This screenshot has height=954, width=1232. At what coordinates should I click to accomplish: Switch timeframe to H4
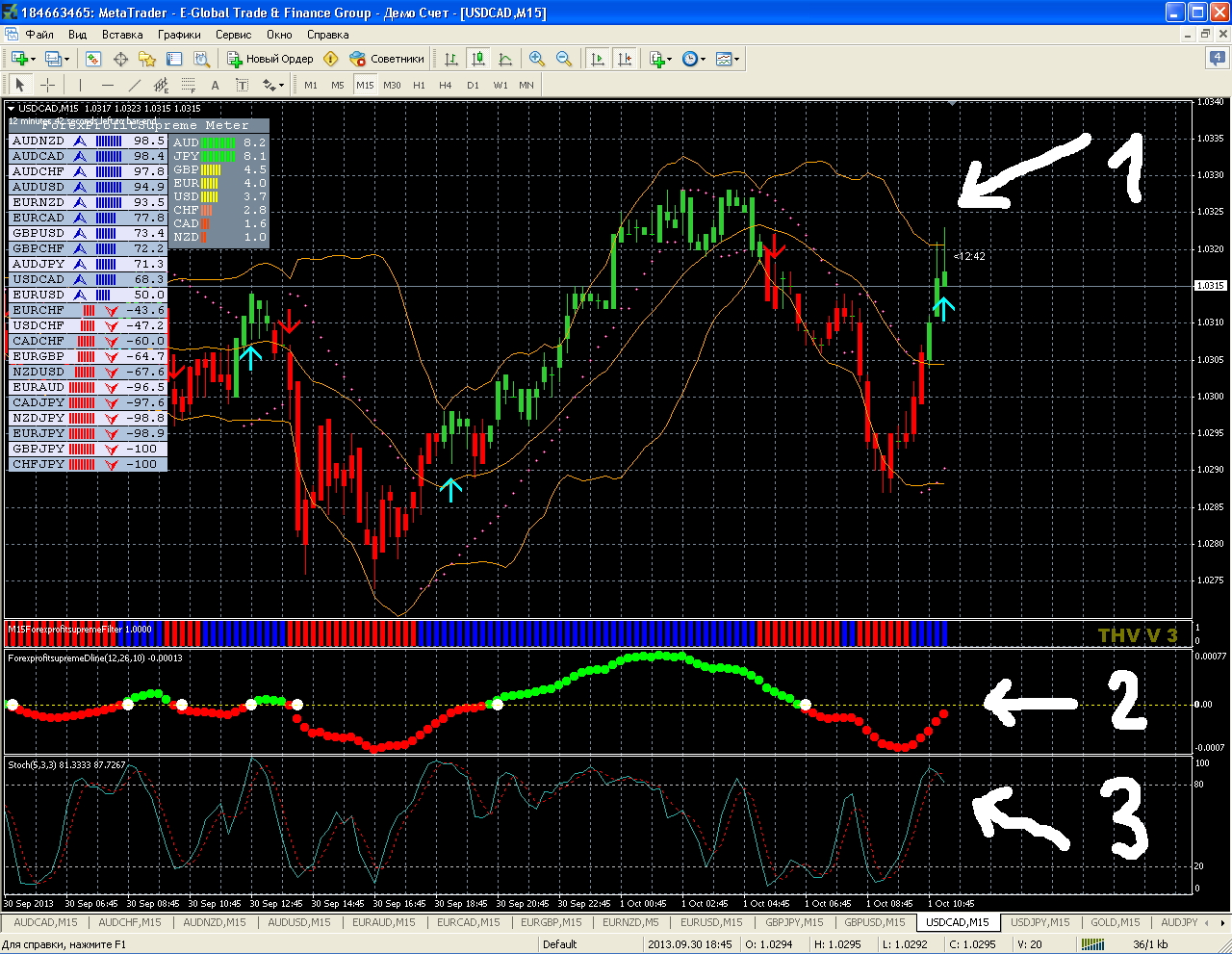(x=446, y=85)
